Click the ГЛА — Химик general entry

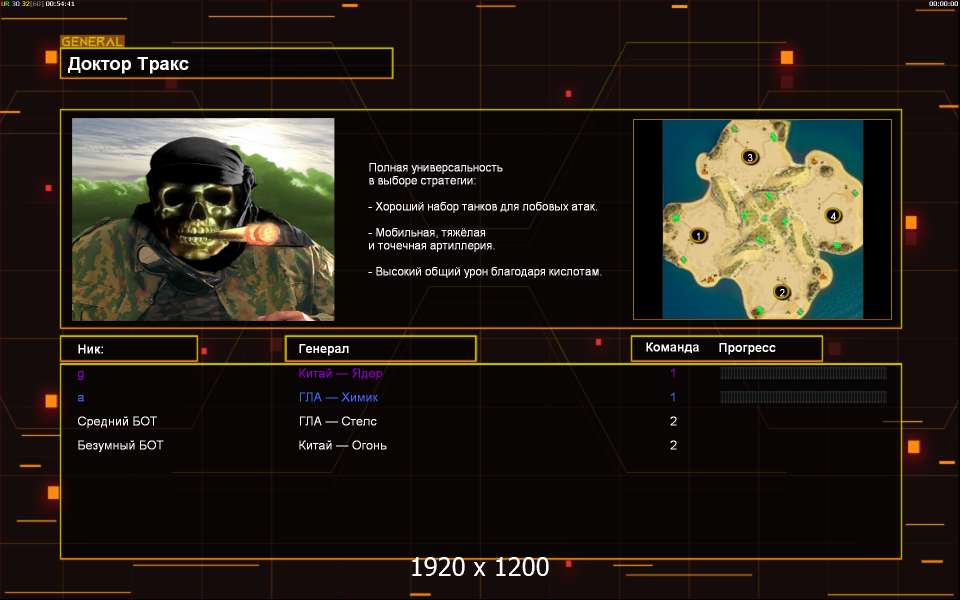tap(338, 397)
